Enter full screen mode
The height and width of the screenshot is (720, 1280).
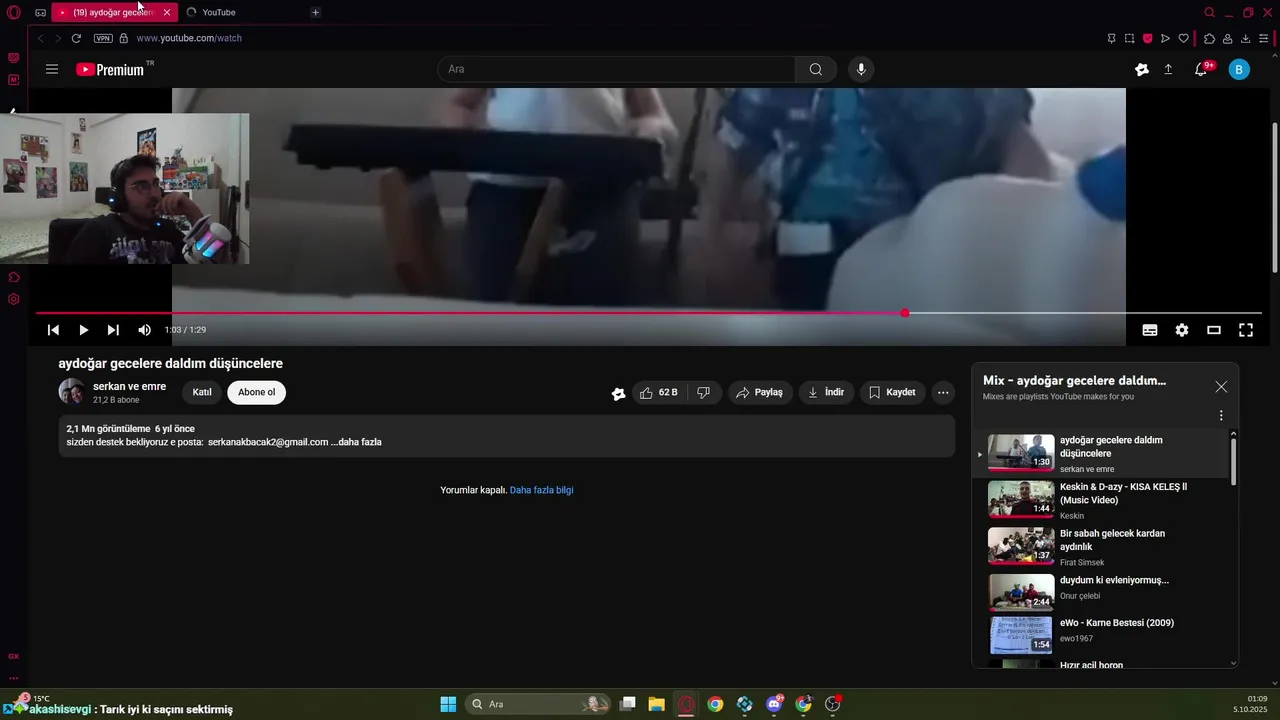tap(1246, 330)
